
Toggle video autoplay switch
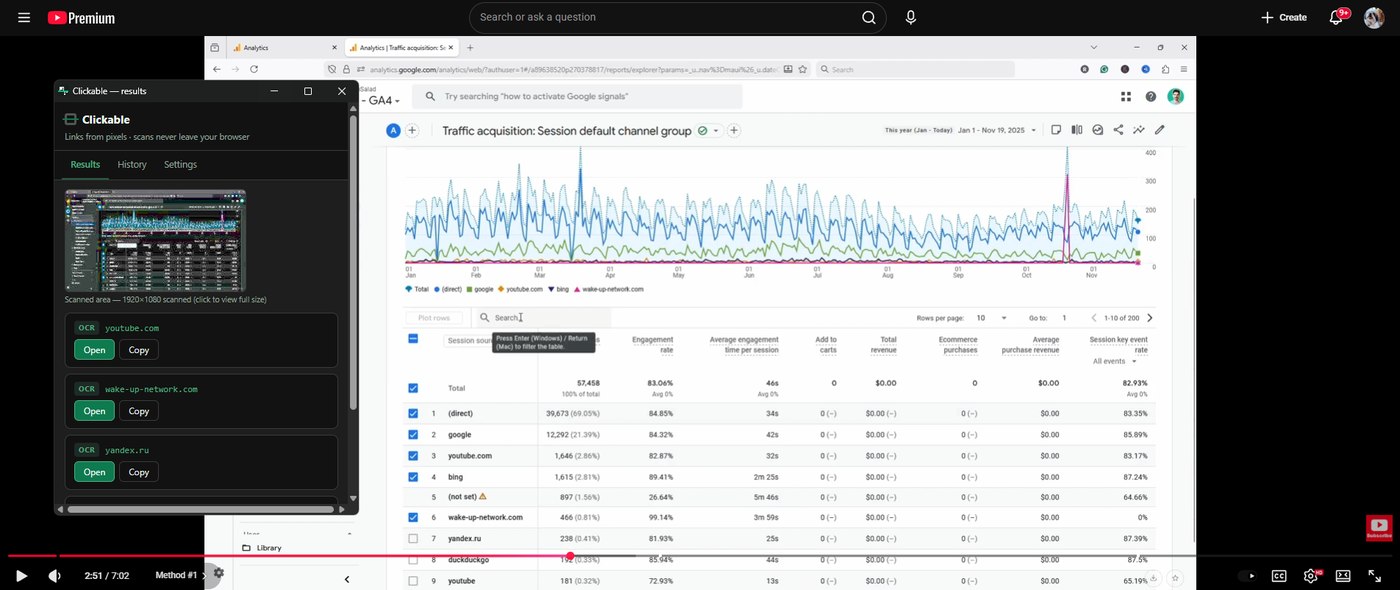pos(1247,576)
